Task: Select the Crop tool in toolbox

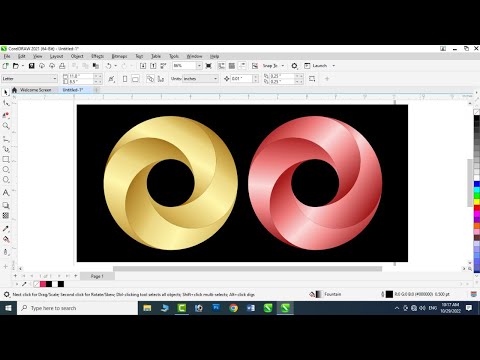Action: 6,115
